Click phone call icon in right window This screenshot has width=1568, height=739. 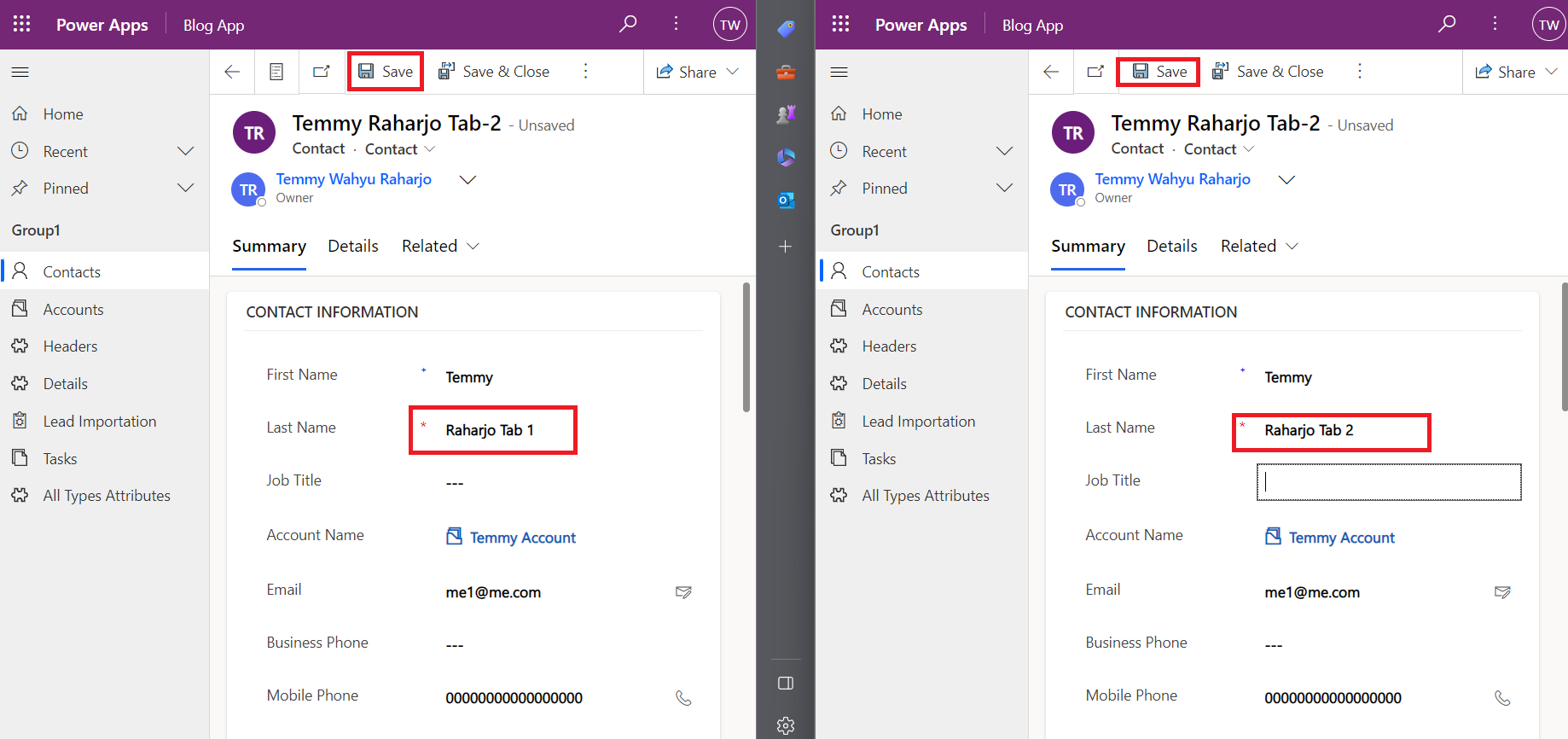point(1502,698)
